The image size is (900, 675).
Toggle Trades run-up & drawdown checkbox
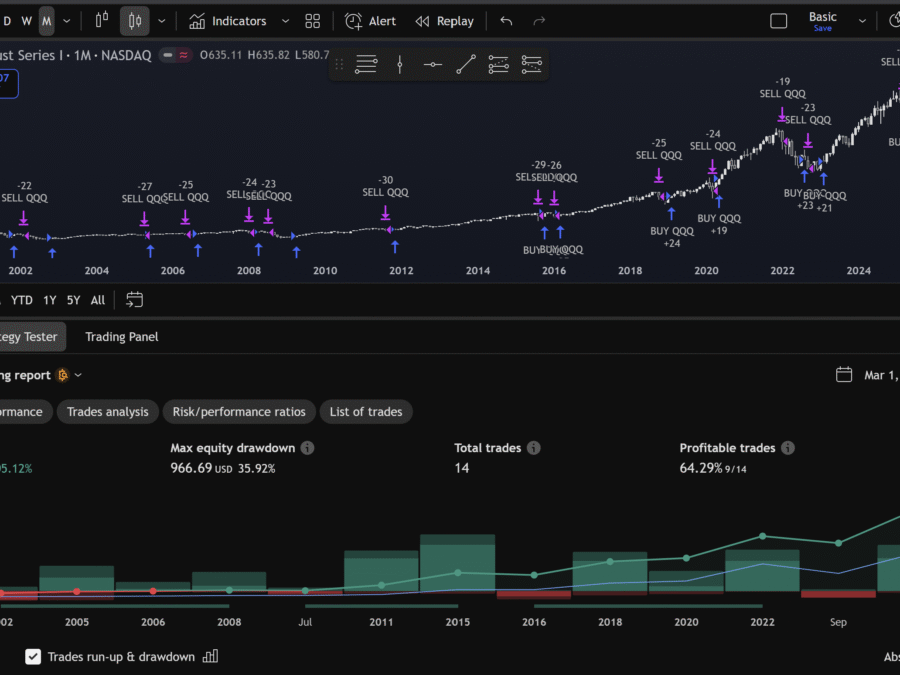(x=33, y=657)
